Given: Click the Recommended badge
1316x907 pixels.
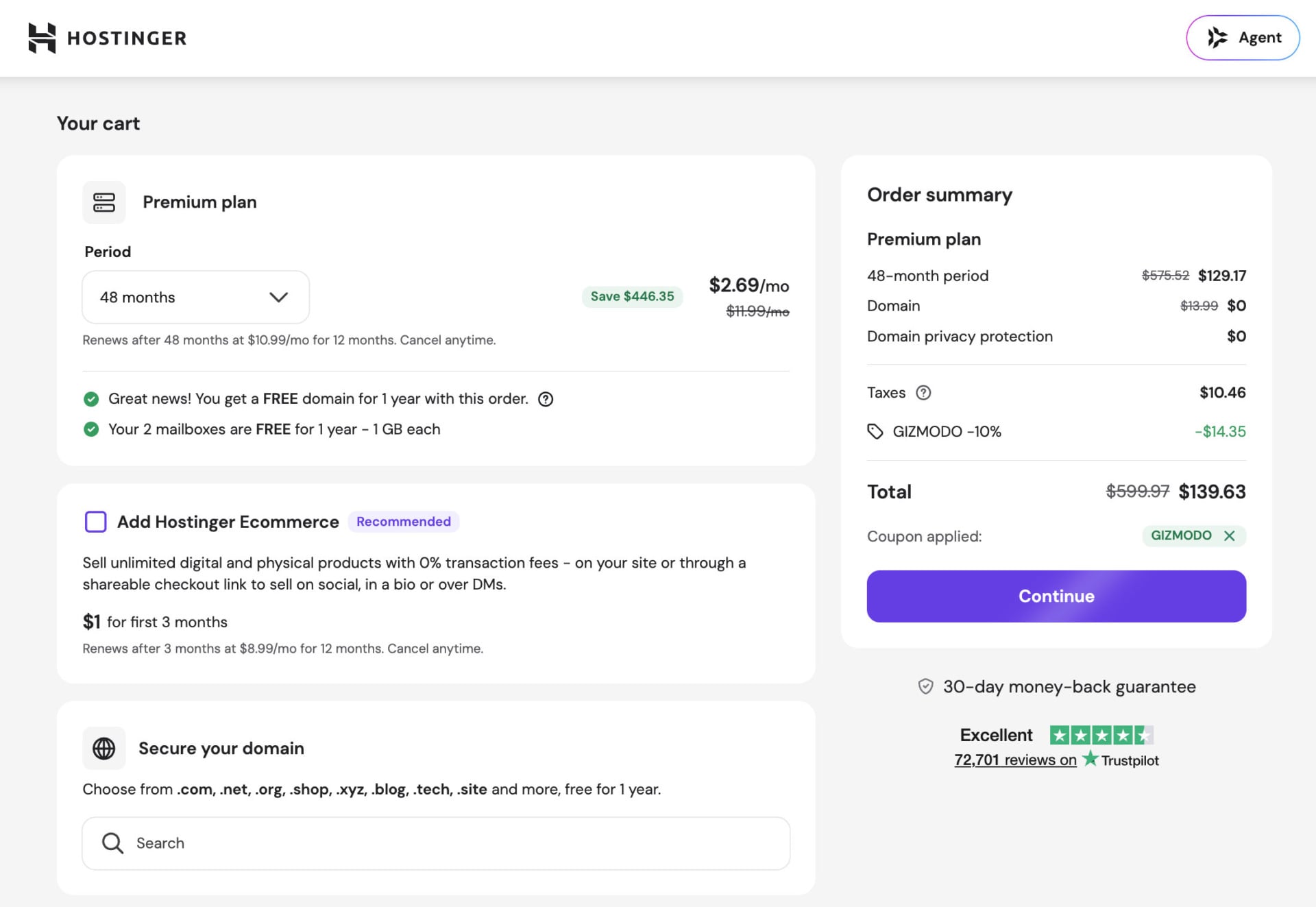Looking at the screenshot, I should (404, 522).
